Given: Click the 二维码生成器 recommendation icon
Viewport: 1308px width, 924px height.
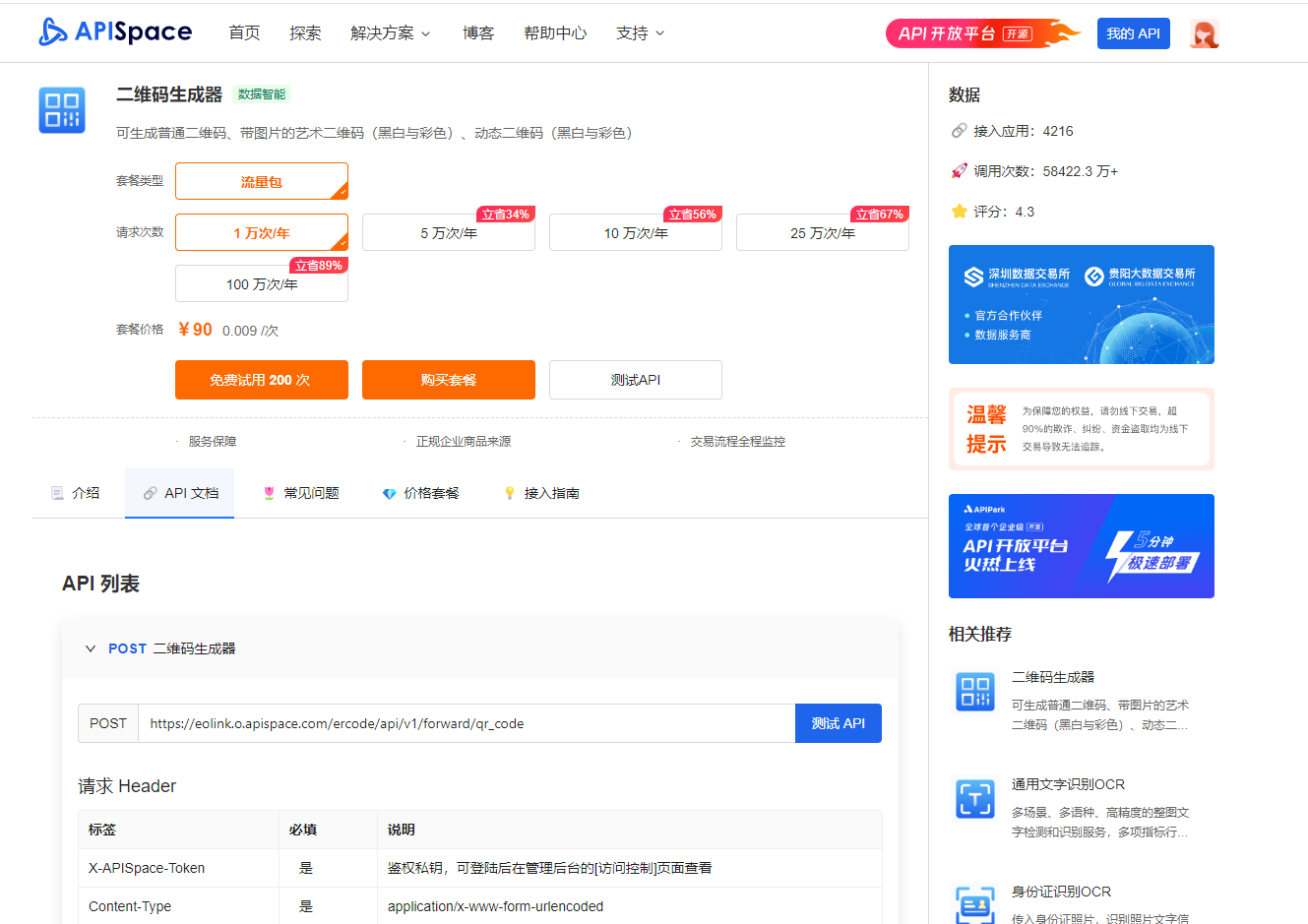Looking at the screenshot, I should click(x=975, y=692).
